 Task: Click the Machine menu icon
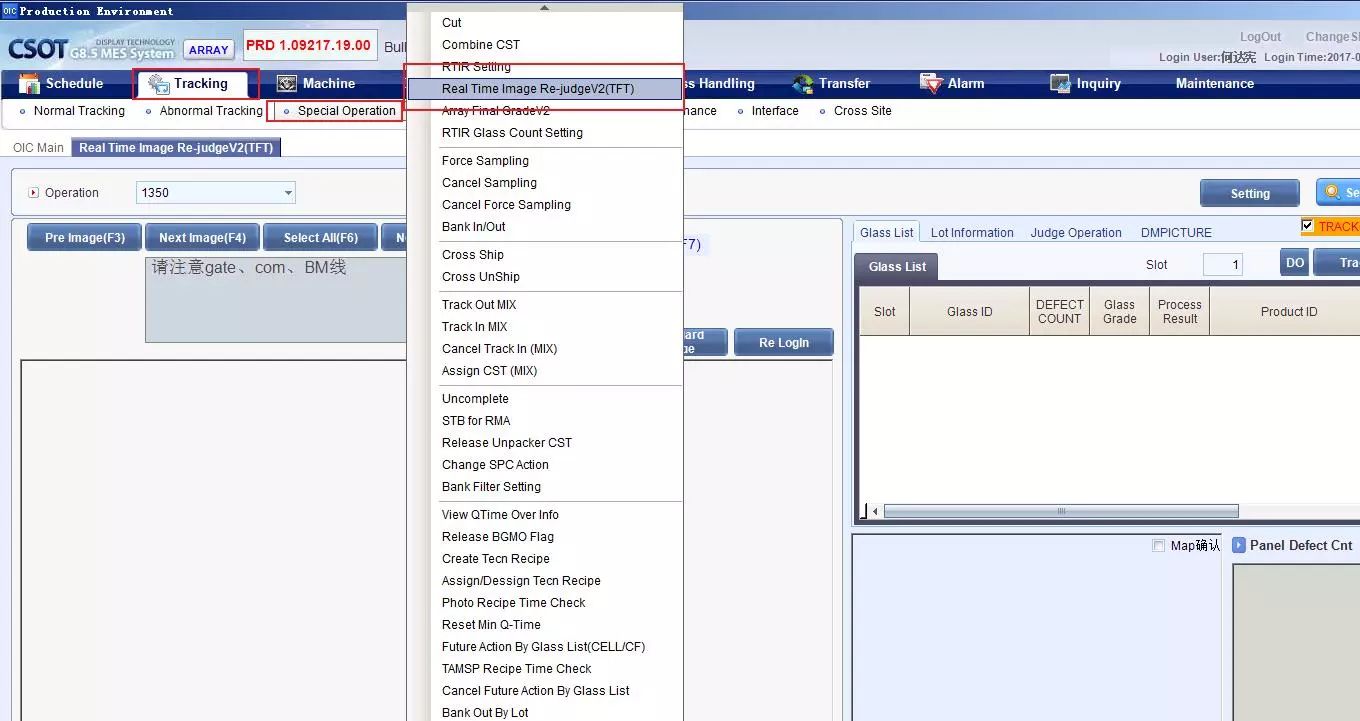(x=287, y=84)
